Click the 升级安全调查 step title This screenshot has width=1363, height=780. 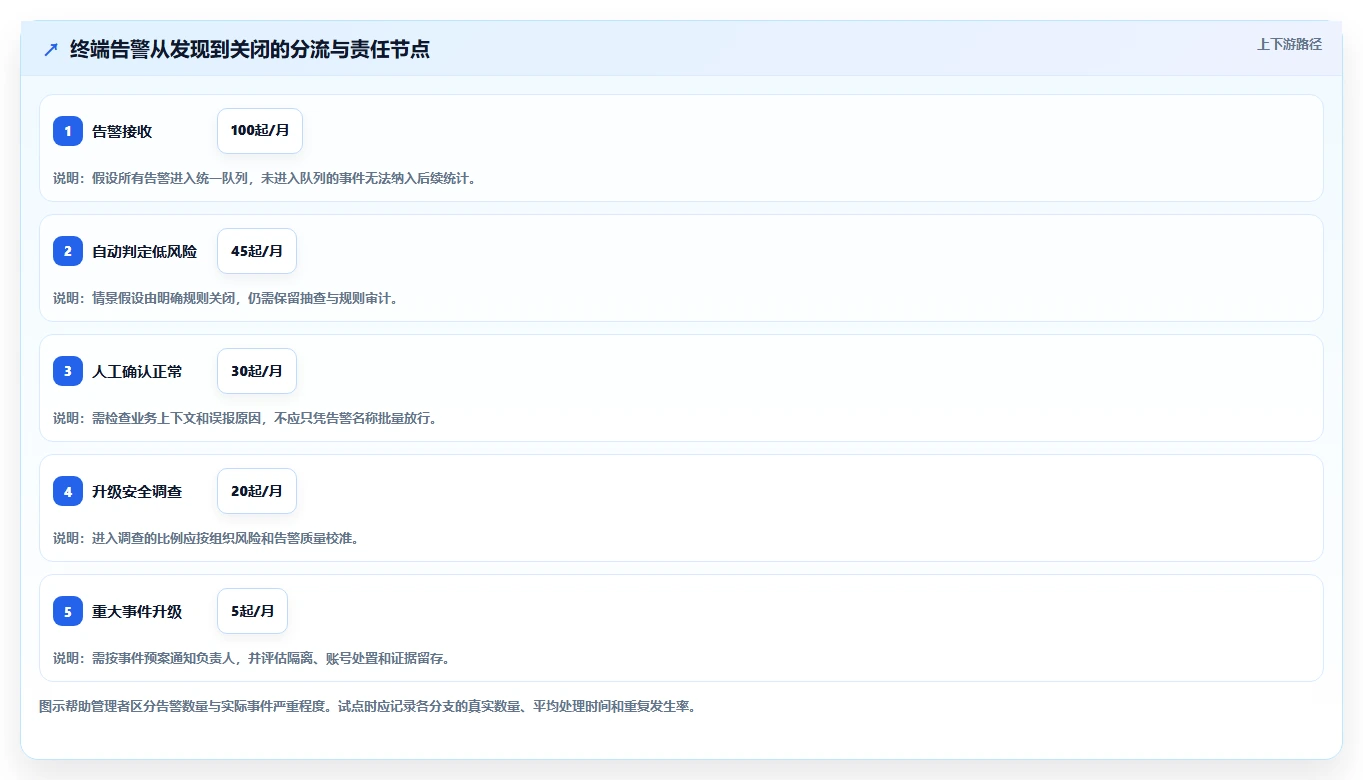point(137,491)
